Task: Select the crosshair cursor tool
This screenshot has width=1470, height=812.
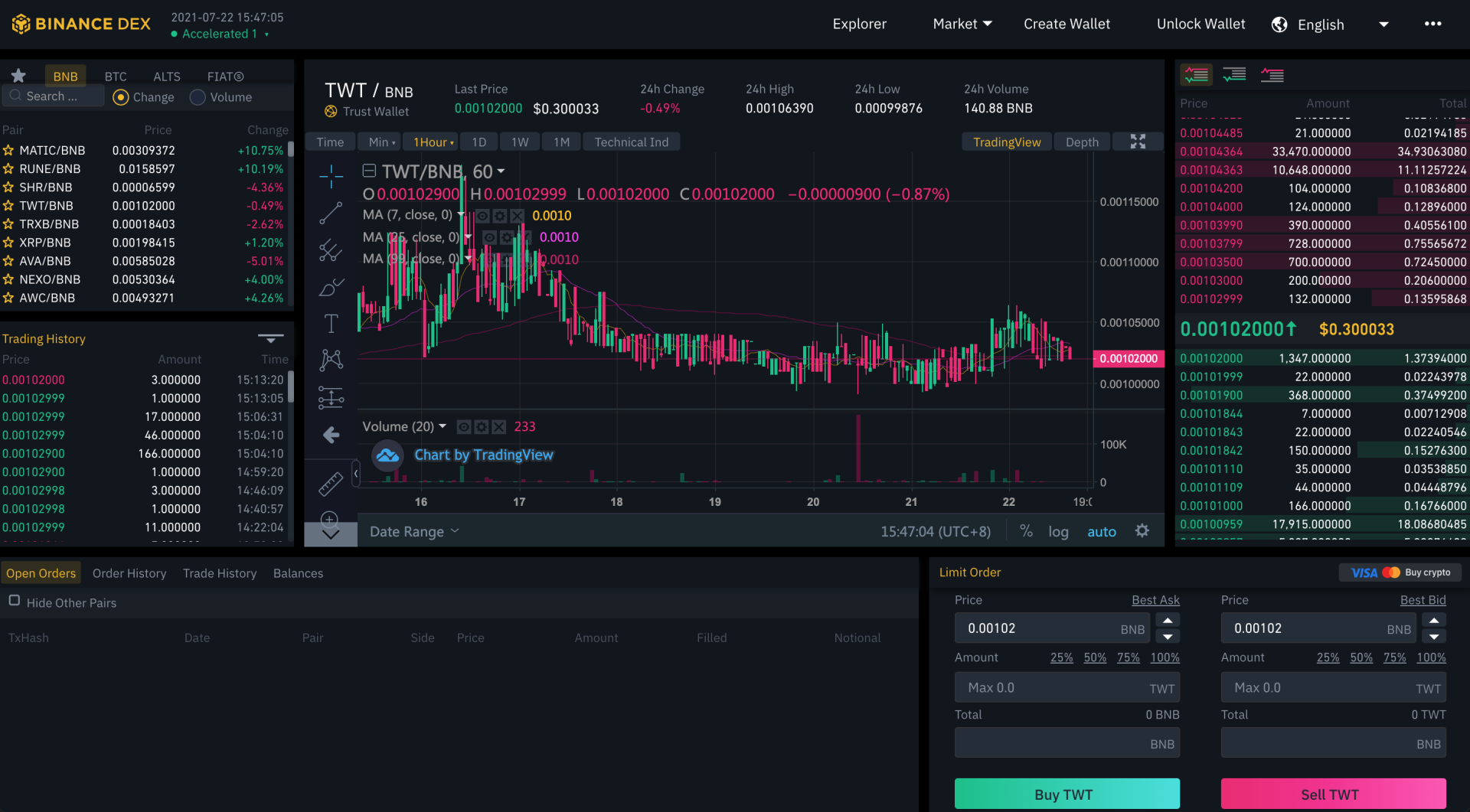Action: pyautogui.click(x=331, y=176)
